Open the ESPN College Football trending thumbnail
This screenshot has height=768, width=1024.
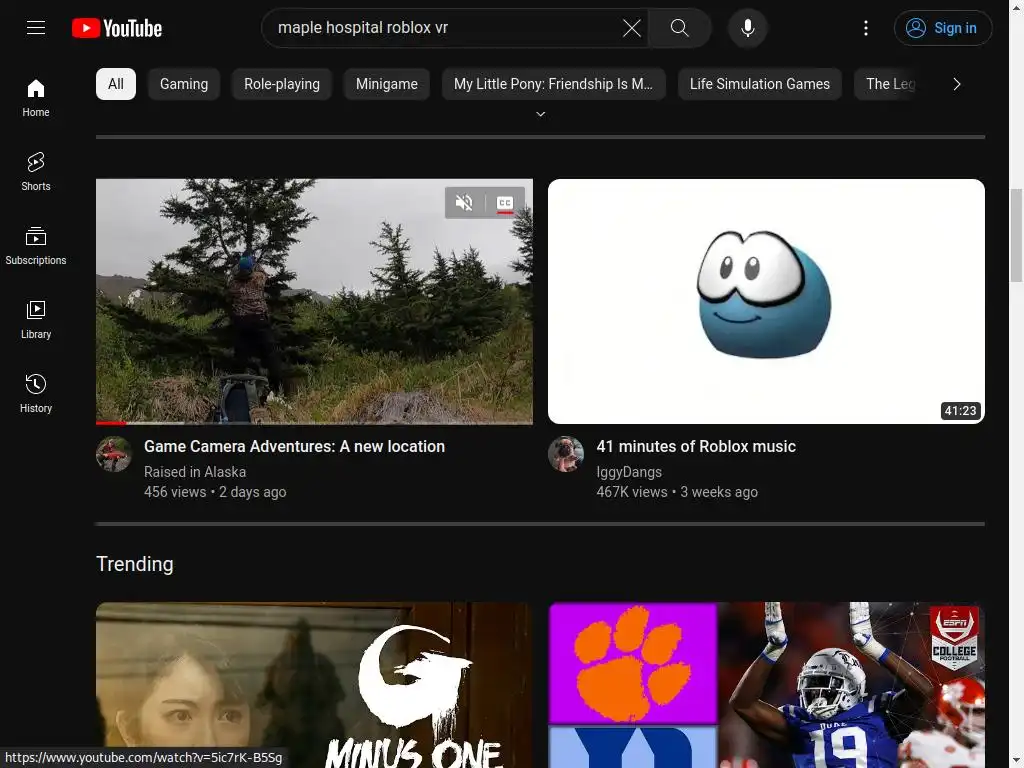coord(766,685)
